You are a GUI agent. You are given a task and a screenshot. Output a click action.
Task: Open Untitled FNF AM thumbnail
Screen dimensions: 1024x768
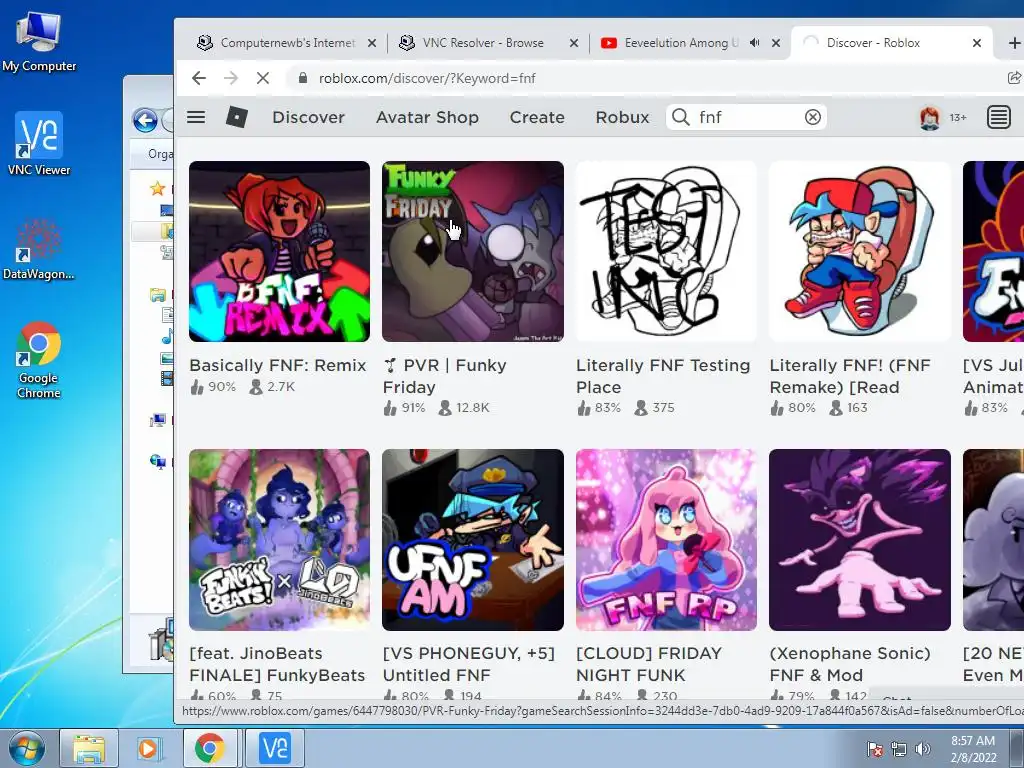coord(473,539)
